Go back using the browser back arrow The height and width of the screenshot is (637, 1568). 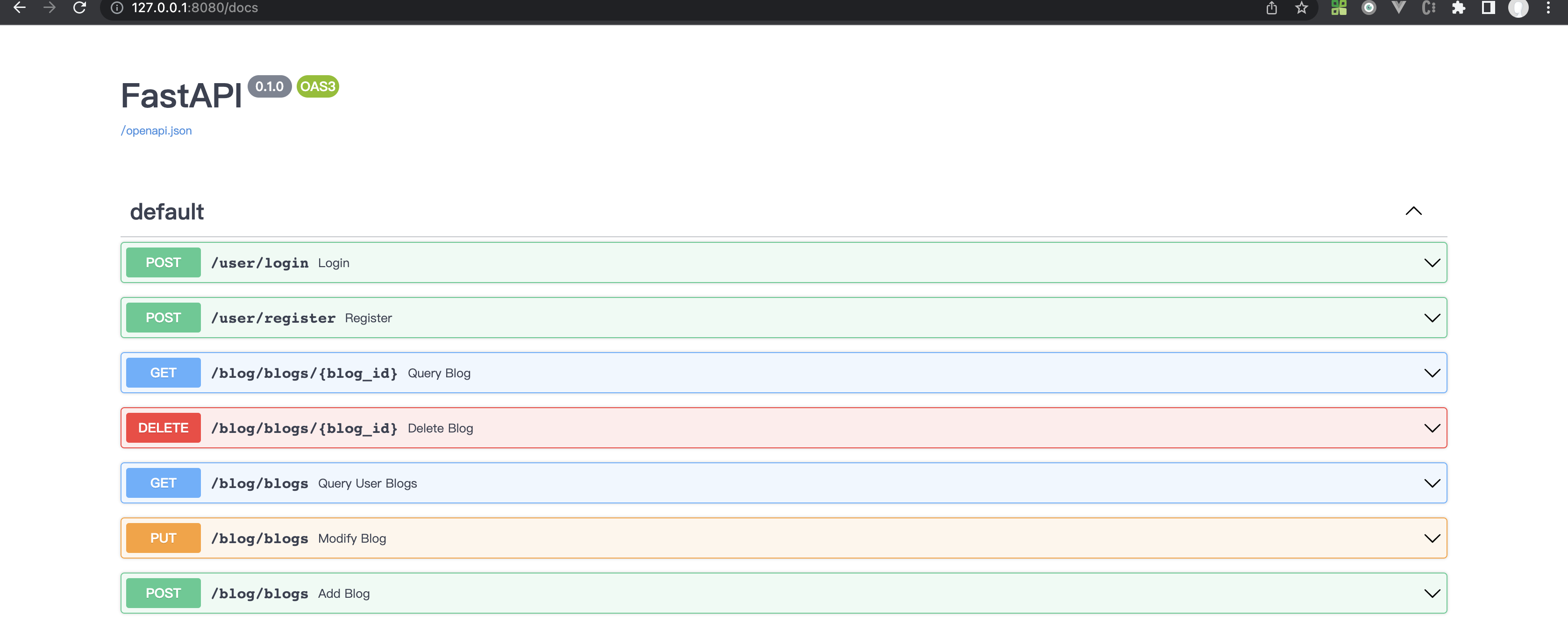click(x=20, y=7)
